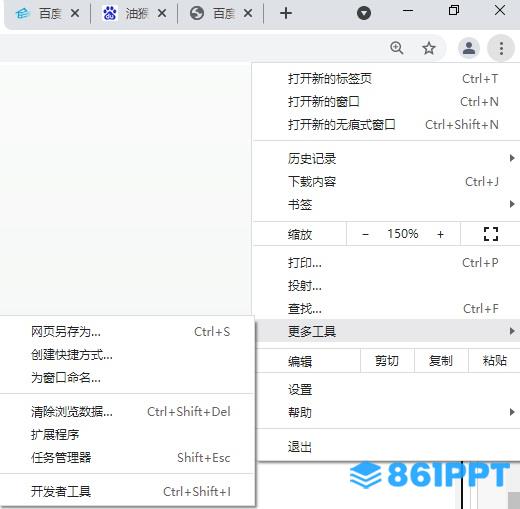Close the tab with the Baidu paw icon
Screen dimensions: 520x509
[x=162, y=13]
